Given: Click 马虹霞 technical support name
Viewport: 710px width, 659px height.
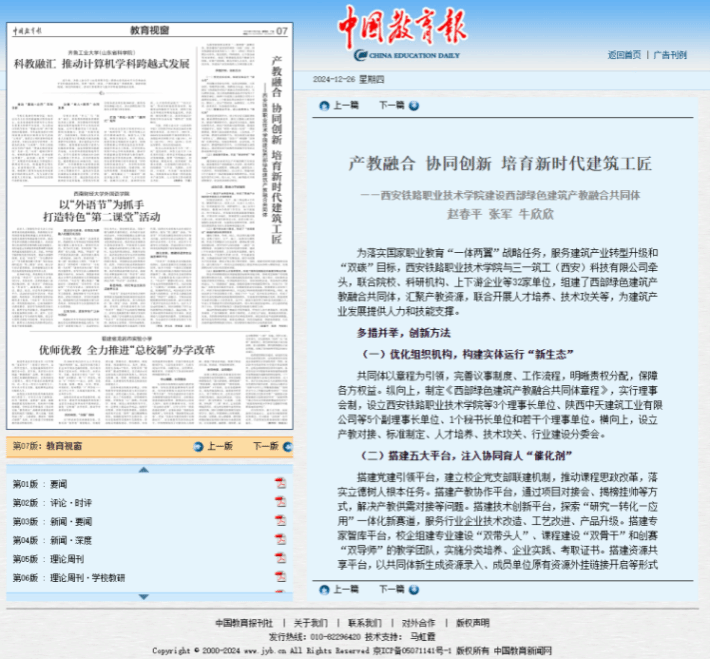Looking at the screenshot, I should [422, 637].
